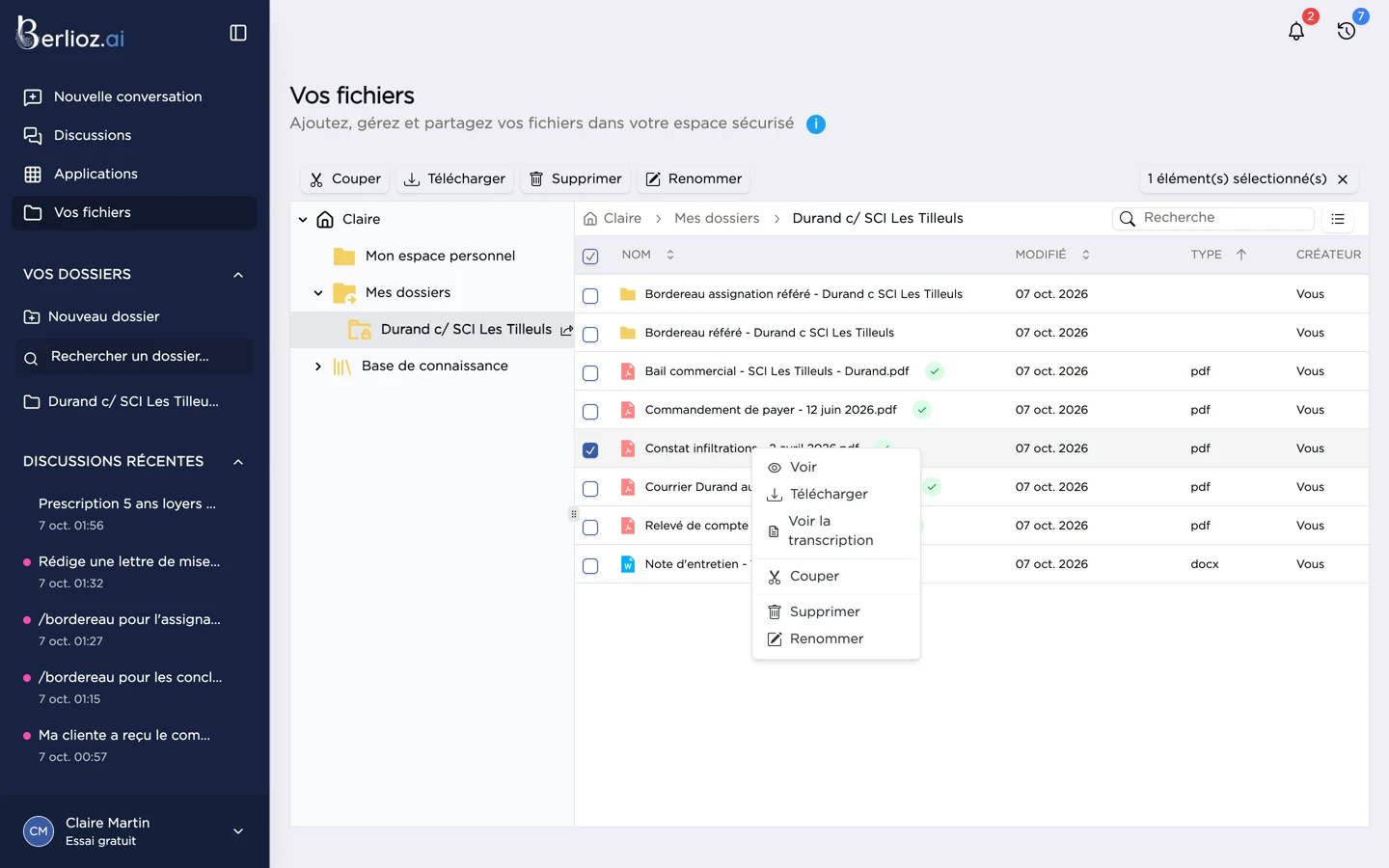The image size is (1389, 868).
Task: Collapse the sidebar with the panel icon
Action: [238, 33]
